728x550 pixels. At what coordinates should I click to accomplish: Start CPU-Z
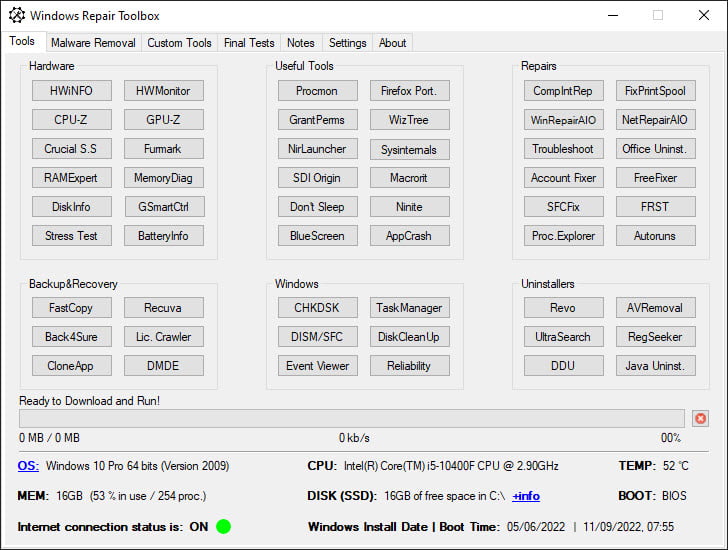tap(72, 120)
